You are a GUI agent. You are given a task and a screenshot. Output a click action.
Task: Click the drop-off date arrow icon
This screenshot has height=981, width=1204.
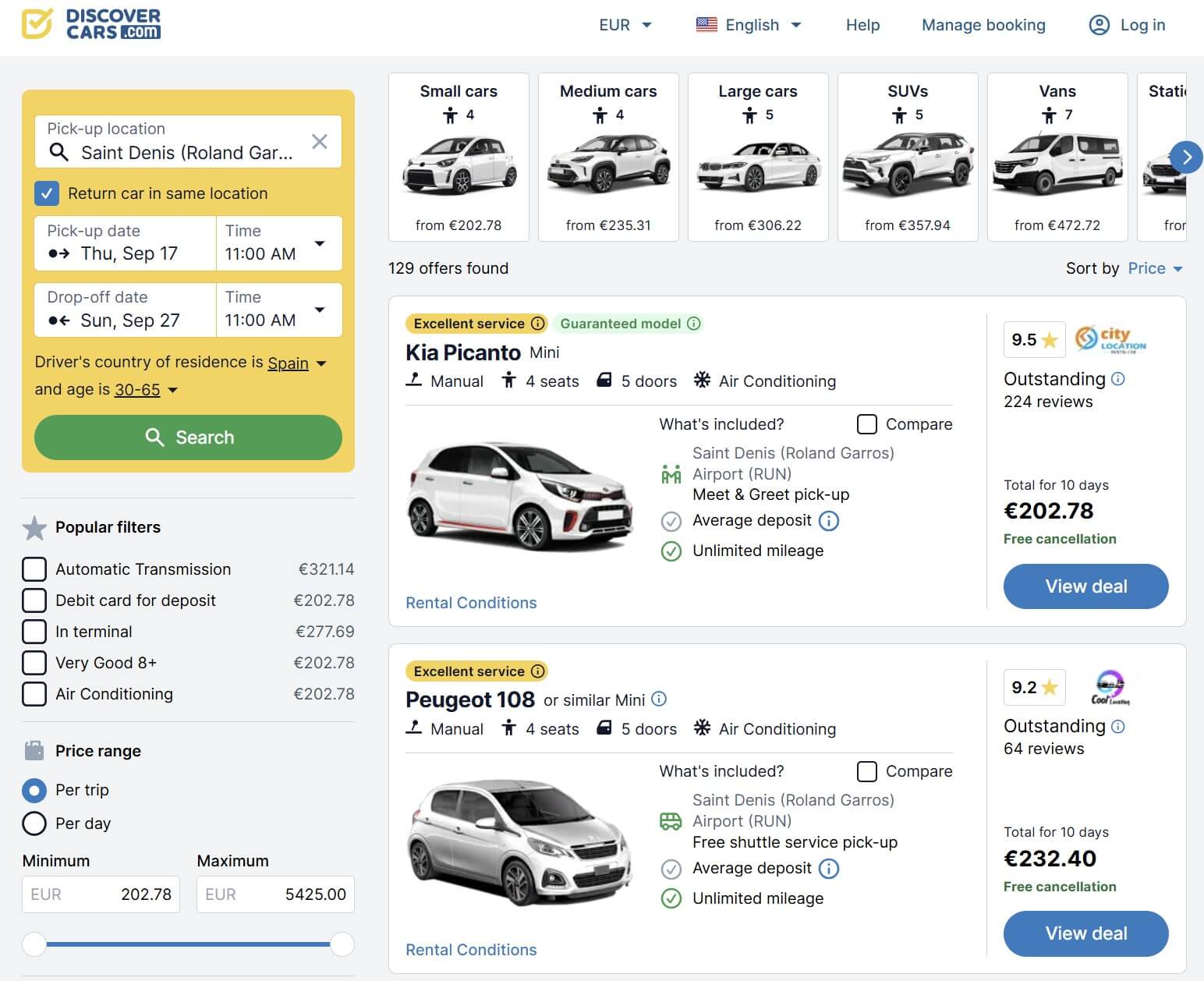click(58, 321)
